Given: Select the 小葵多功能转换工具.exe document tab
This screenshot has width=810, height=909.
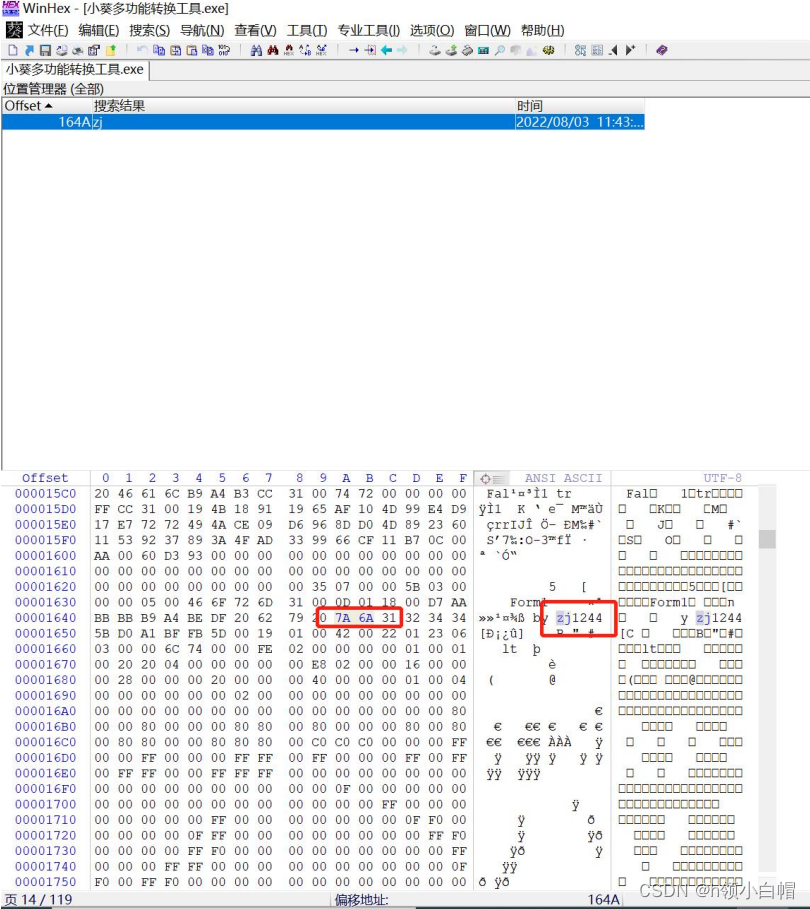Looking at the screenshot, I should [75, 70].
